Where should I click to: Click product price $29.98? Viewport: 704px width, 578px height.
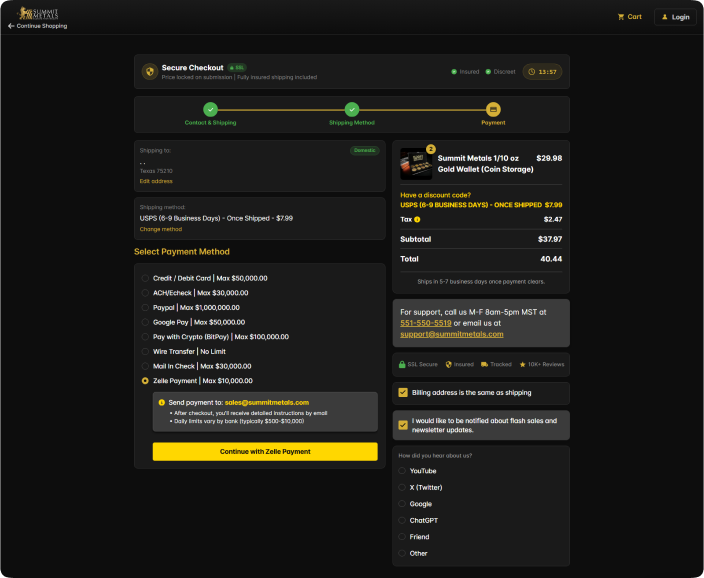tap(549, 159)
